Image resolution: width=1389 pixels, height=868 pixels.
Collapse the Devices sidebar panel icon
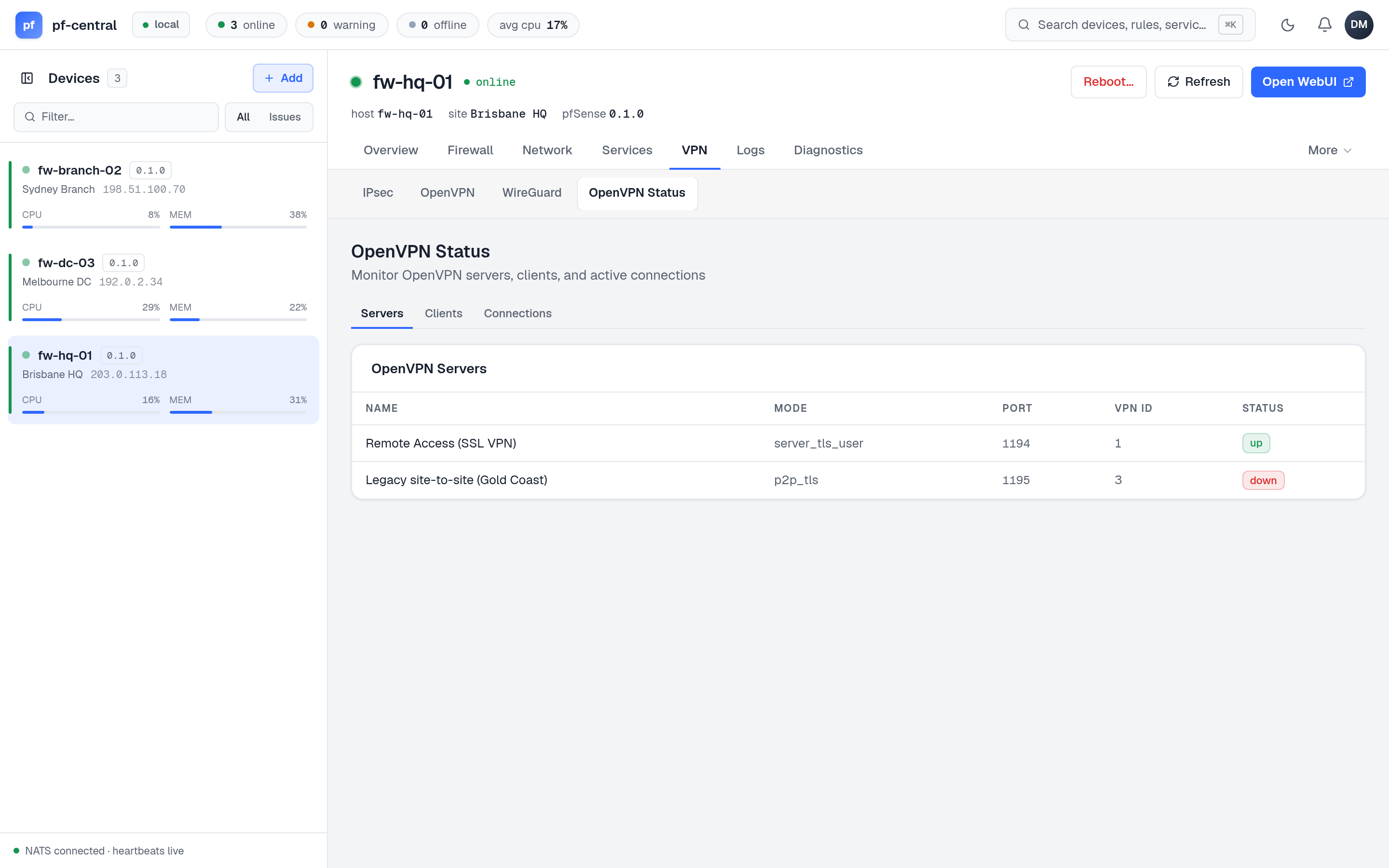27,78
